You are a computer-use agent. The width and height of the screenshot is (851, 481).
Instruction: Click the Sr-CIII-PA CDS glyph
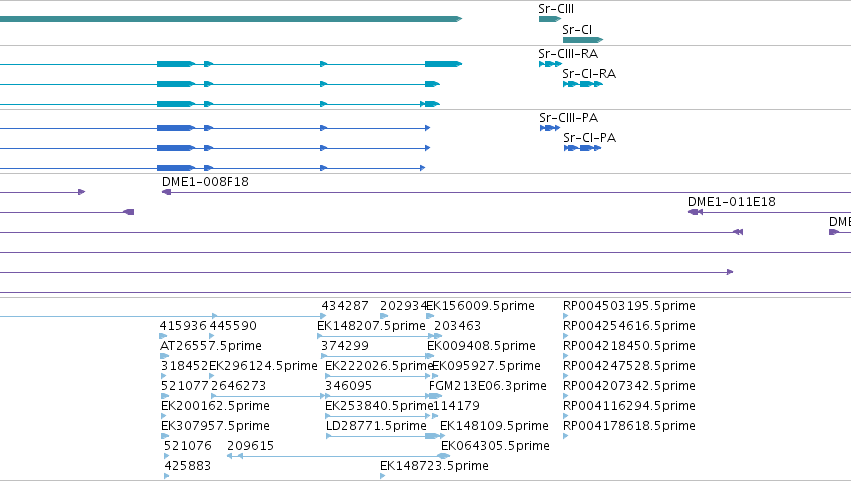550,128
